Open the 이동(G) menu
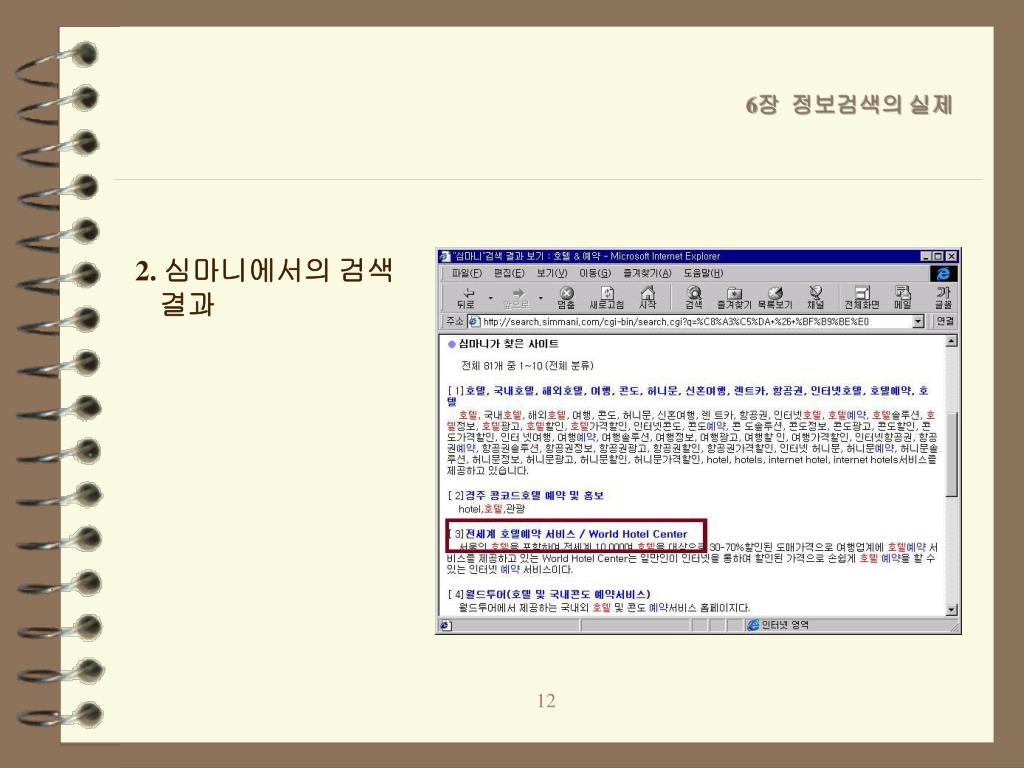The width and height of the screenshot is (1024, 768). pos(594,273)
